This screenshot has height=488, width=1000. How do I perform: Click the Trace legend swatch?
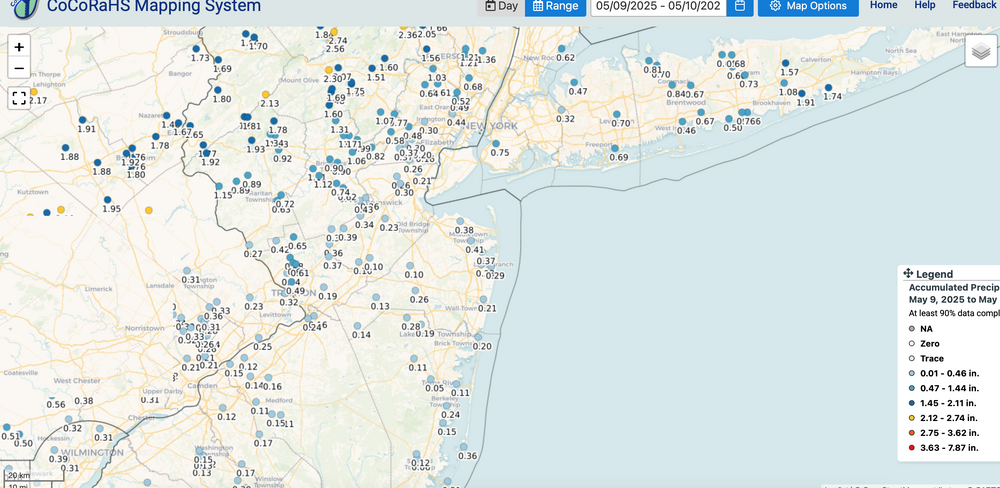[x=911, y=359]
